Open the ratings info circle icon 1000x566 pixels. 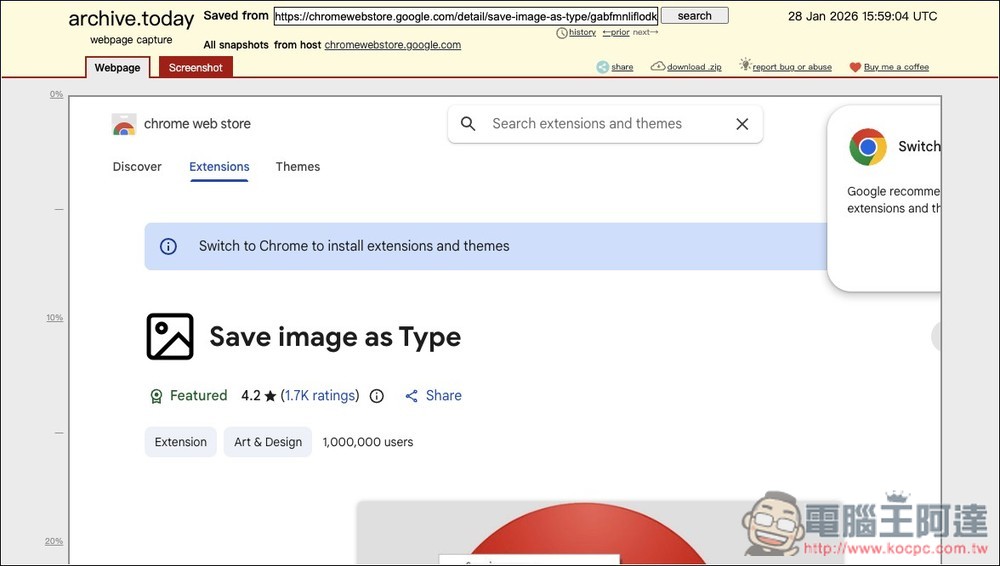(x=377, y=396)
